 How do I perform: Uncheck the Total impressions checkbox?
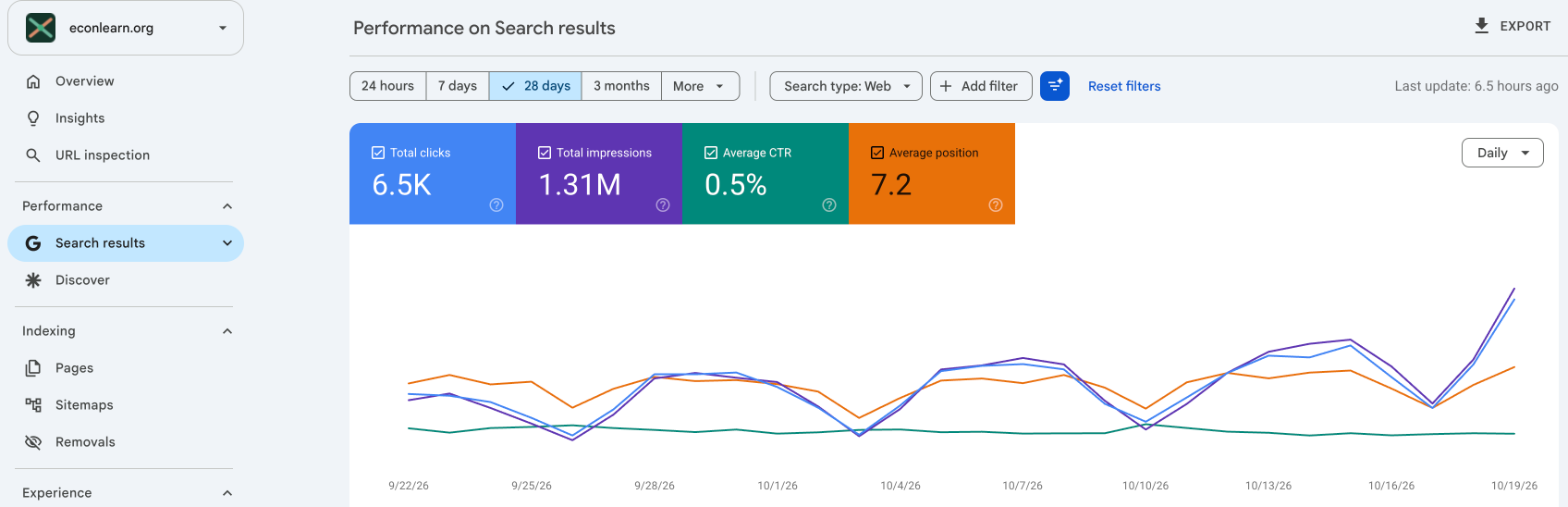544,153
